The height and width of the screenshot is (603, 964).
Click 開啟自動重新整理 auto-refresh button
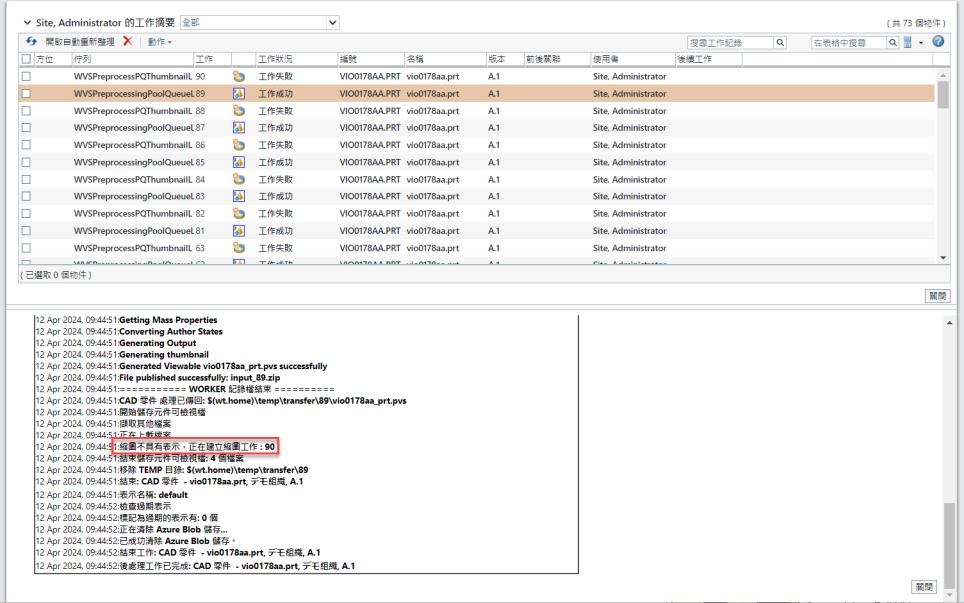pos(80,42)
